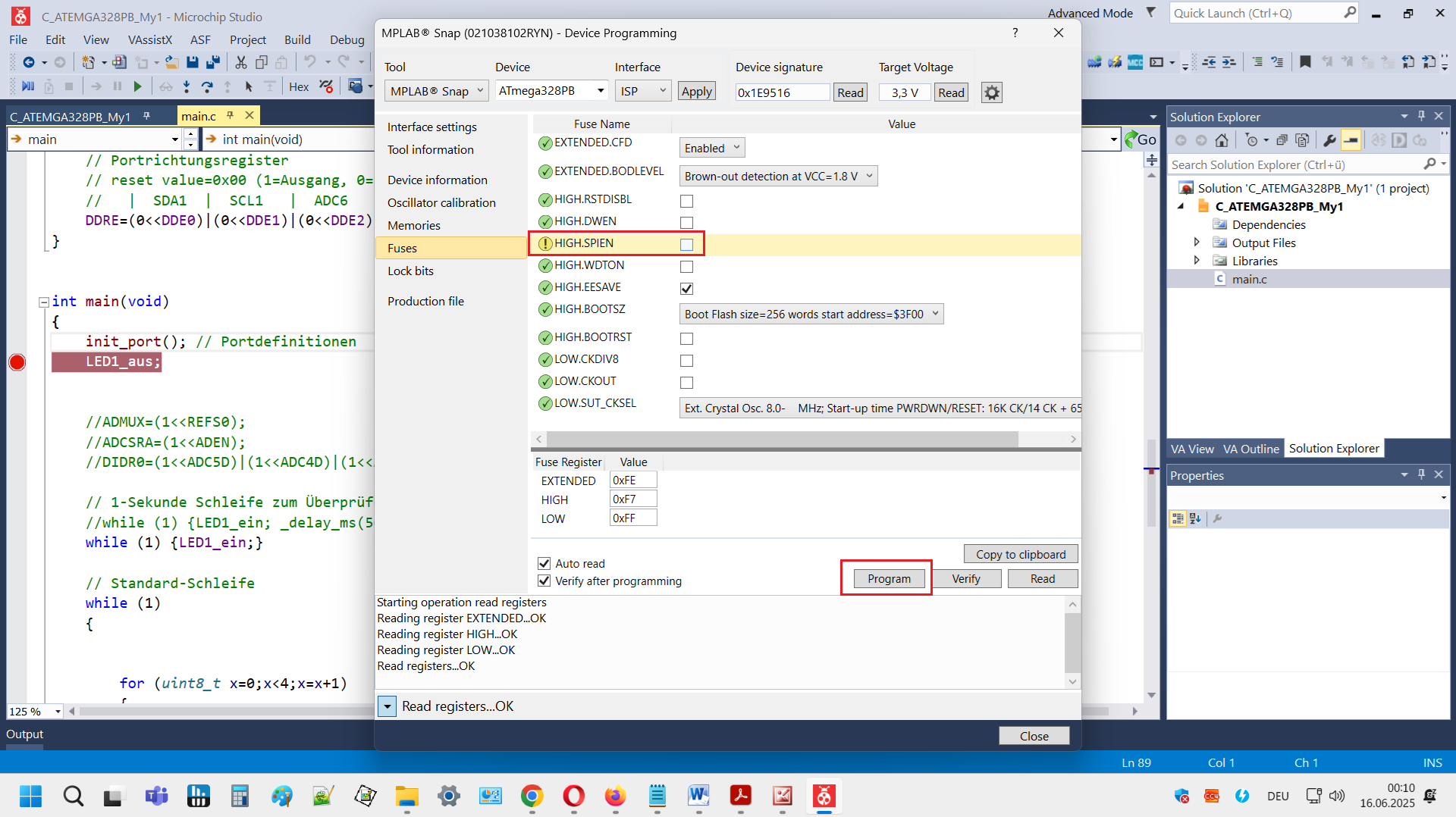The width and height of the screenshot is (1456, 817).
Task: Click the Save All toolbar icon
Action: [x=213, y=62]
